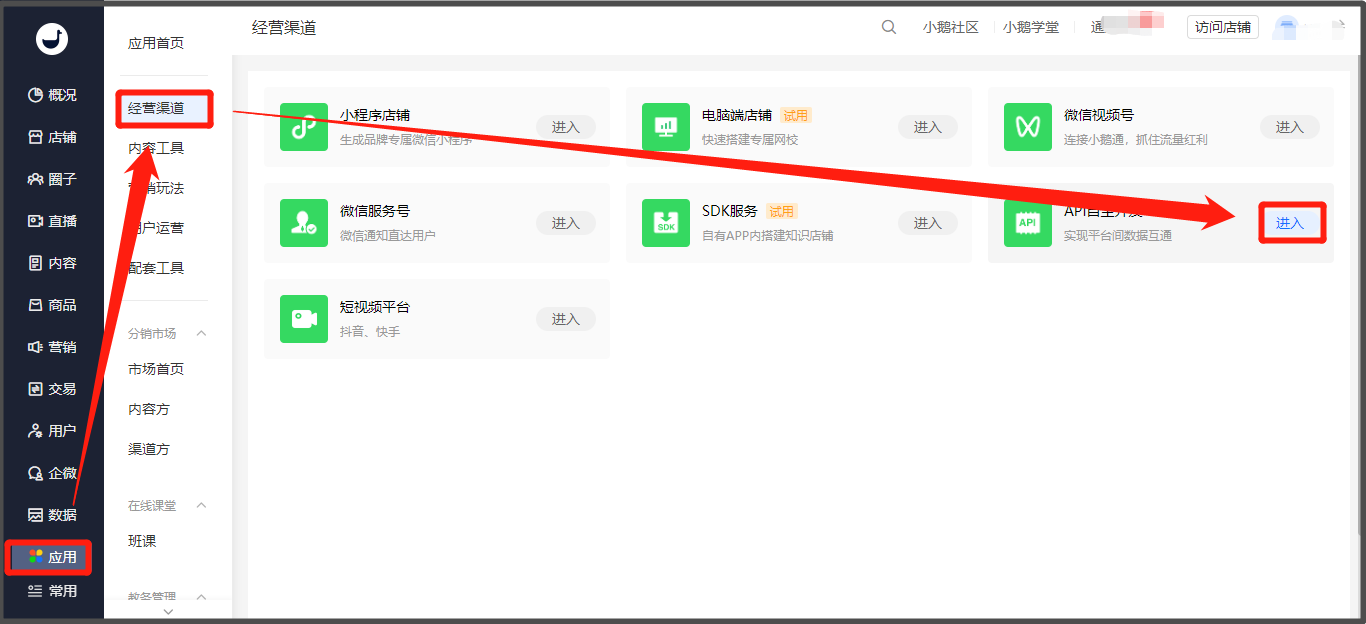Viewport: 1366px width, 624px height.
Task: Click the Xiaoe-tech logo at top left
Action: pos(51,39)
